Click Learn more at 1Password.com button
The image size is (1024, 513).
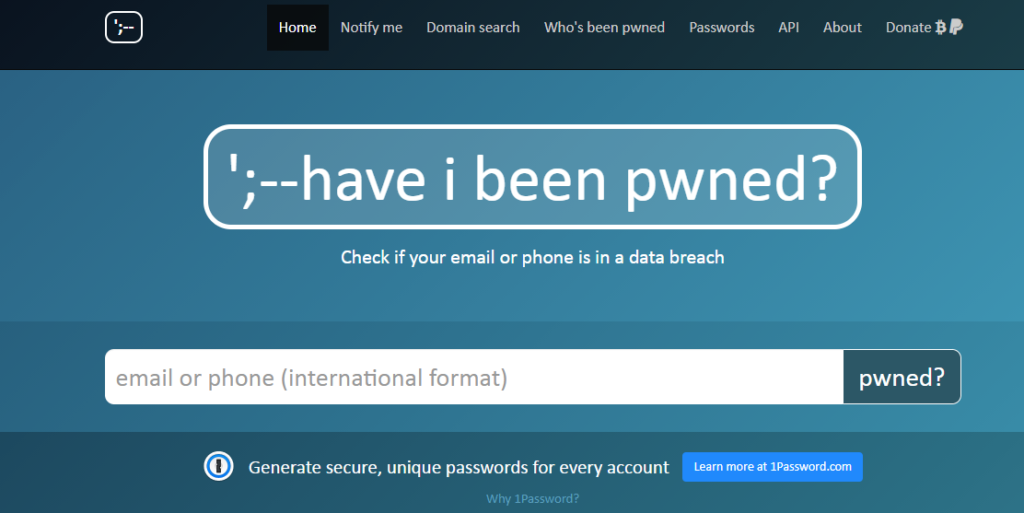[772, 467]
